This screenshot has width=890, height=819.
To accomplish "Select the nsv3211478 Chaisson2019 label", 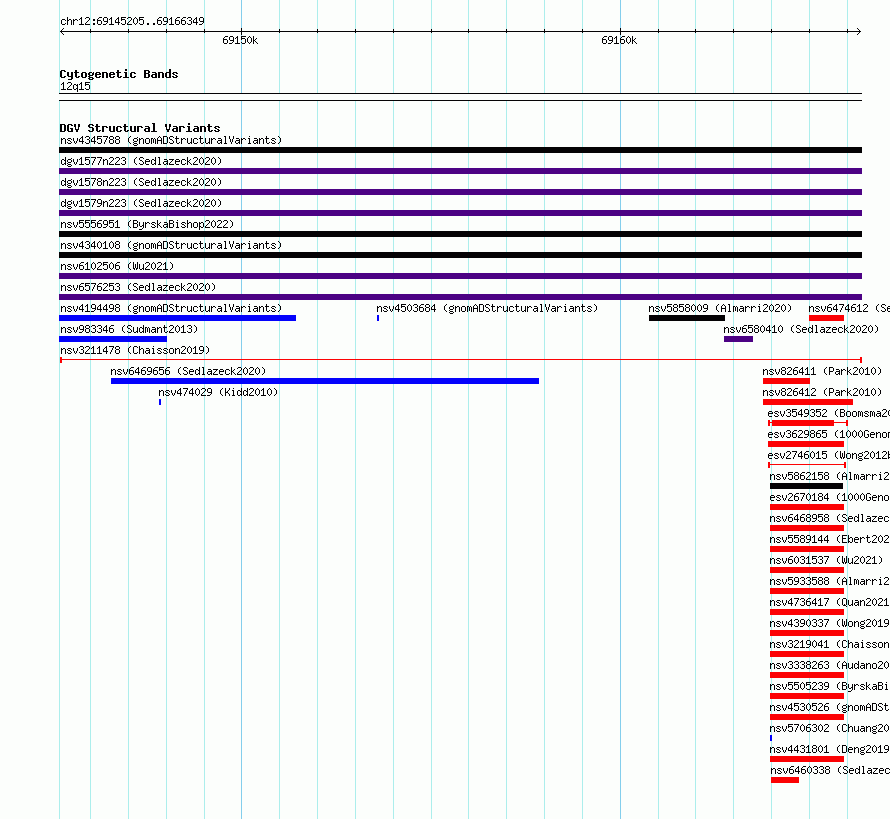I will pyautogui.click(x=135, y=350).
